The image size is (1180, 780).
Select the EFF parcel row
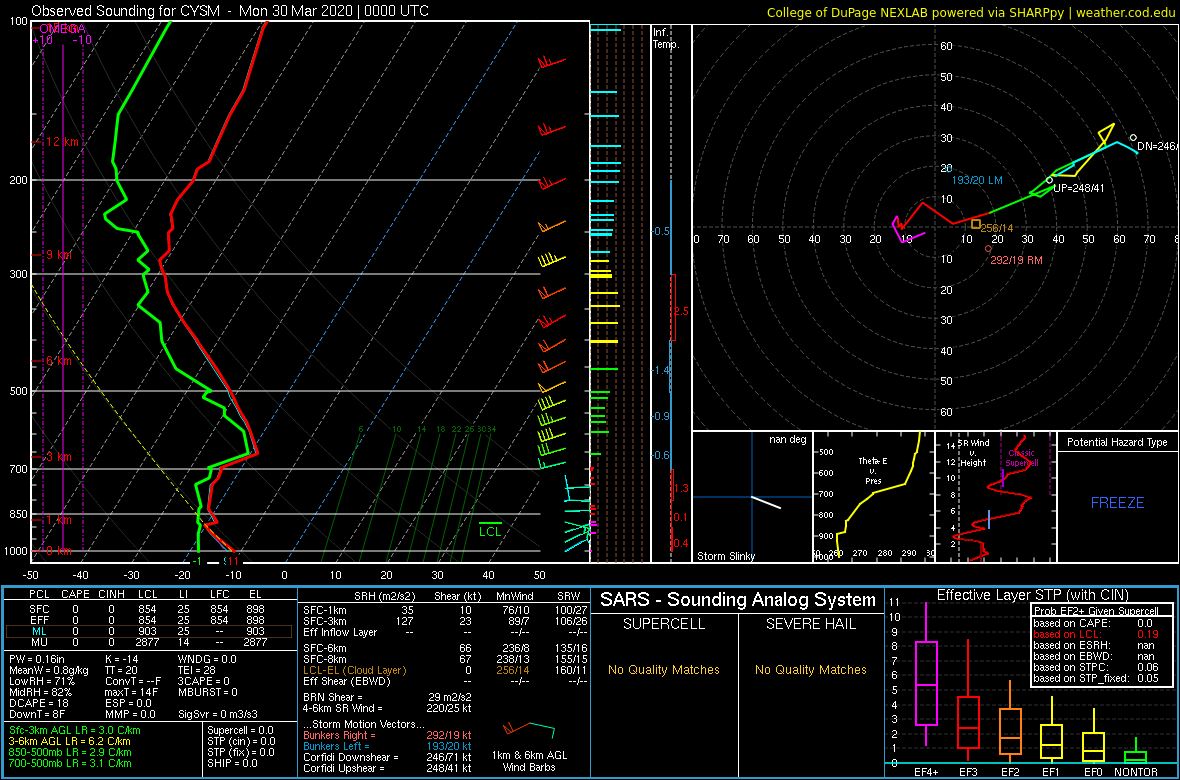(x=150, y=618)
